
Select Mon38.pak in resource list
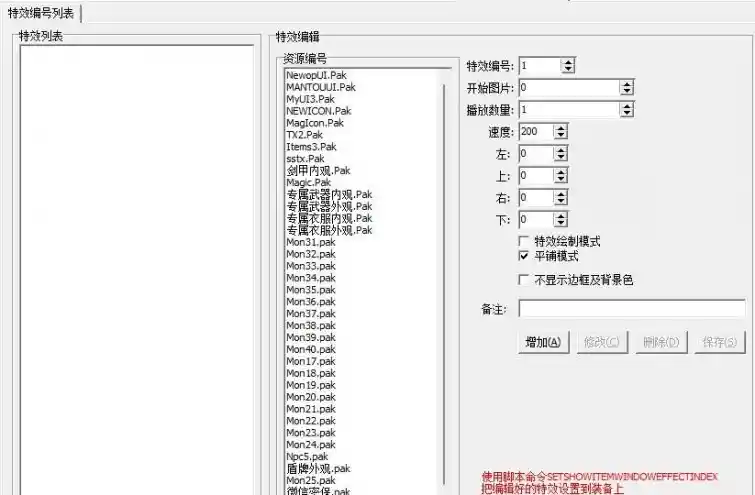coord(311,326)
